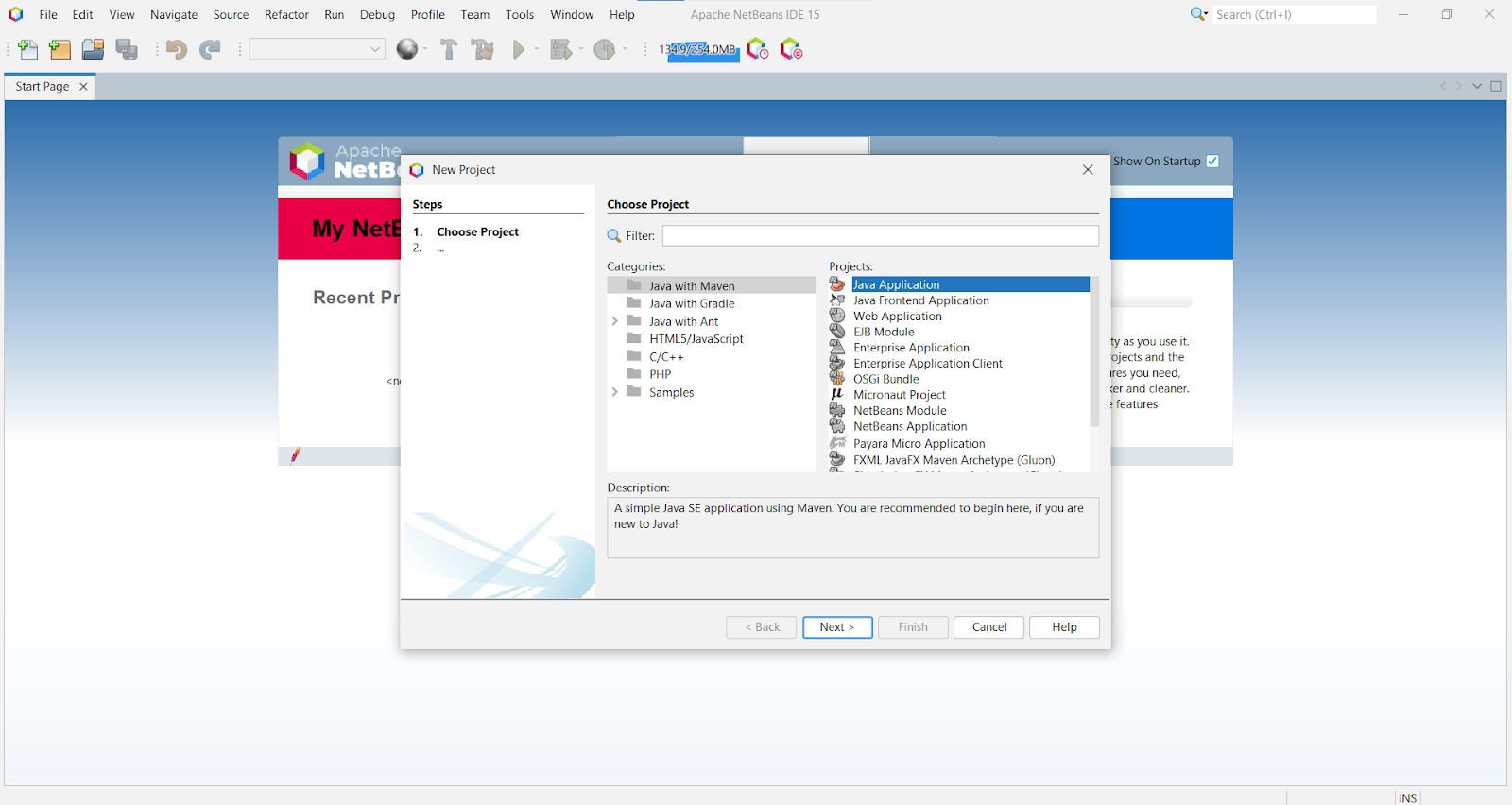Close the New Project dialog
1512x805 pixels.
(1088, 170)
